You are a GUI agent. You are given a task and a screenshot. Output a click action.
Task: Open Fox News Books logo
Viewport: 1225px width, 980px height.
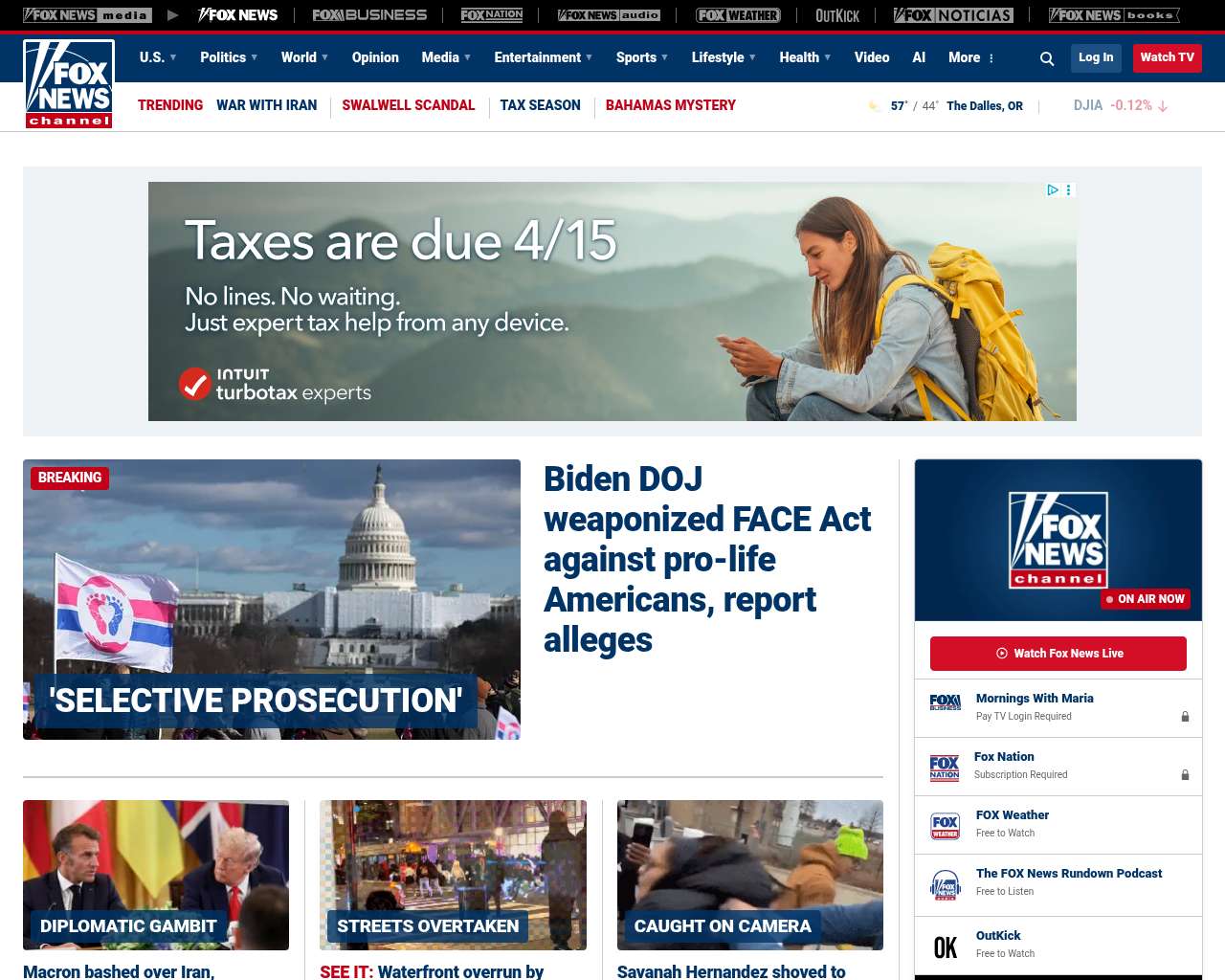[x=1114, y=15]
